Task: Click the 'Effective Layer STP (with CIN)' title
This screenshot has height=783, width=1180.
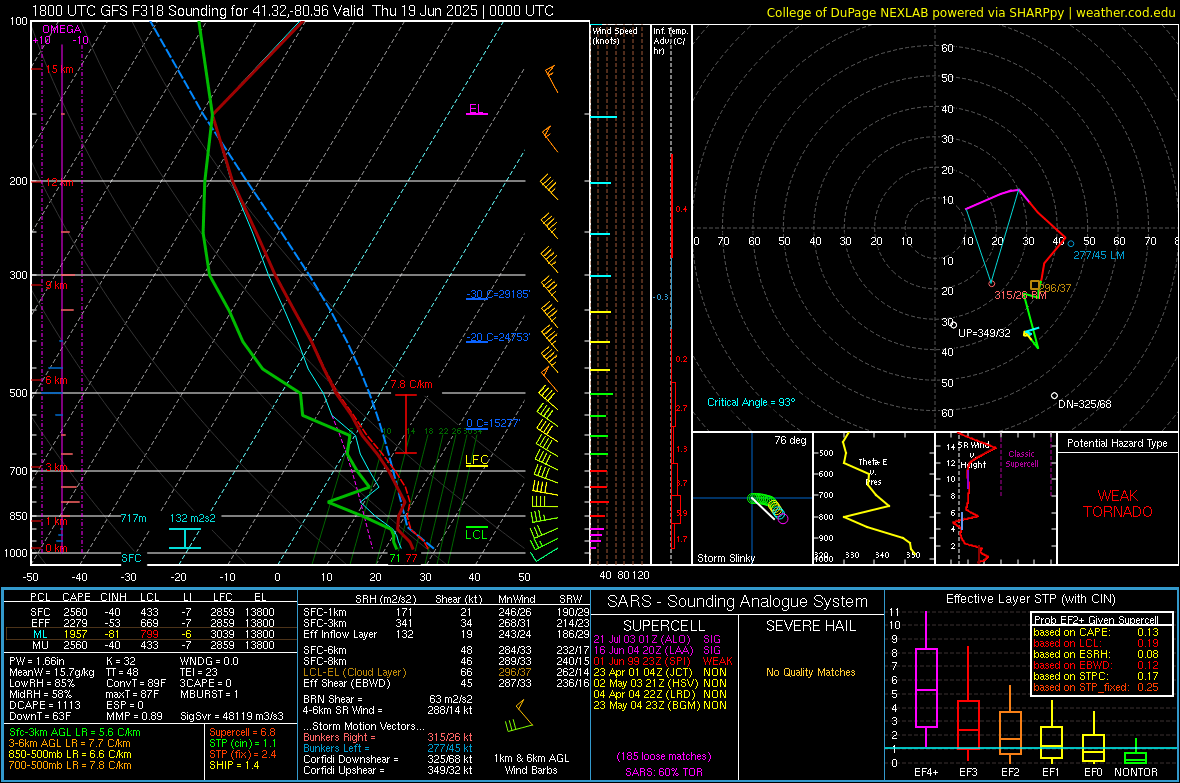Action: pyautogui.click(x=1030, y=599)
